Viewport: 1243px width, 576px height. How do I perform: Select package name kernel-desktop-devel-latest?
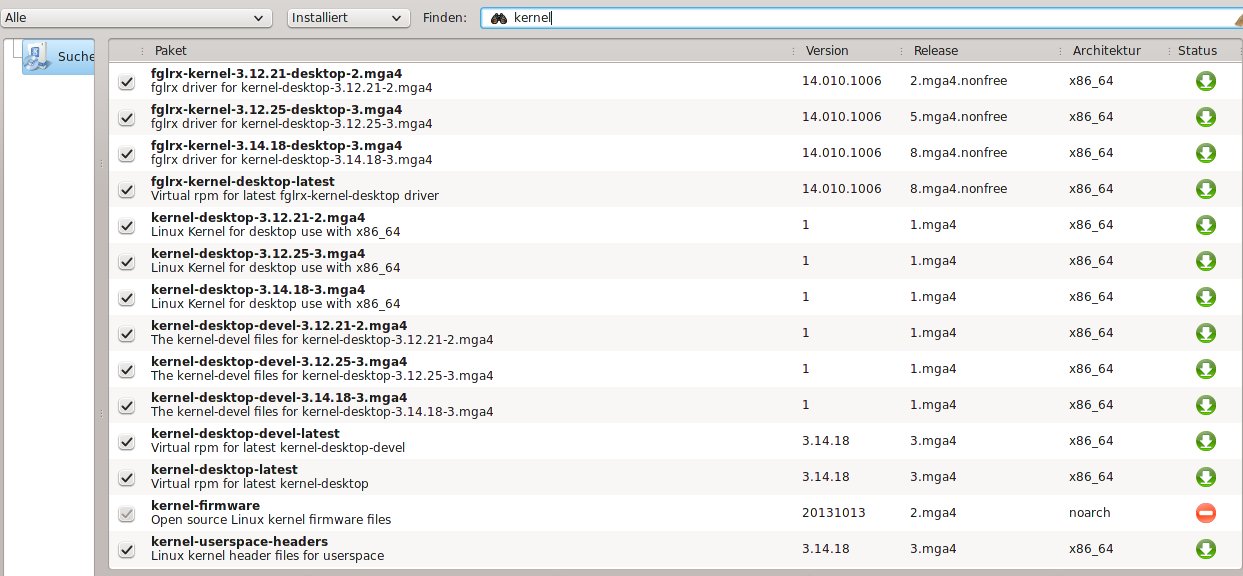coord(245,434)
